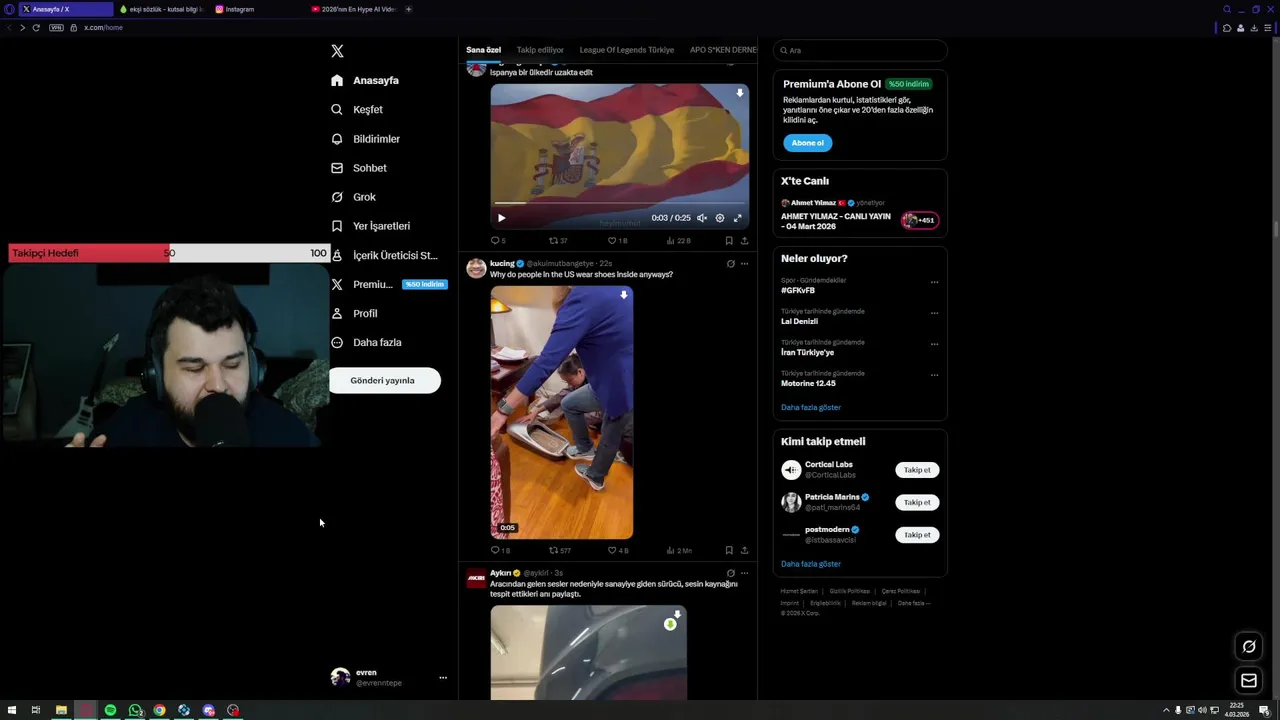Reload the page in browser toolbar
The width and height of the screenshot is (1280, 720).
pyautogui.click(x=36, y=28)
